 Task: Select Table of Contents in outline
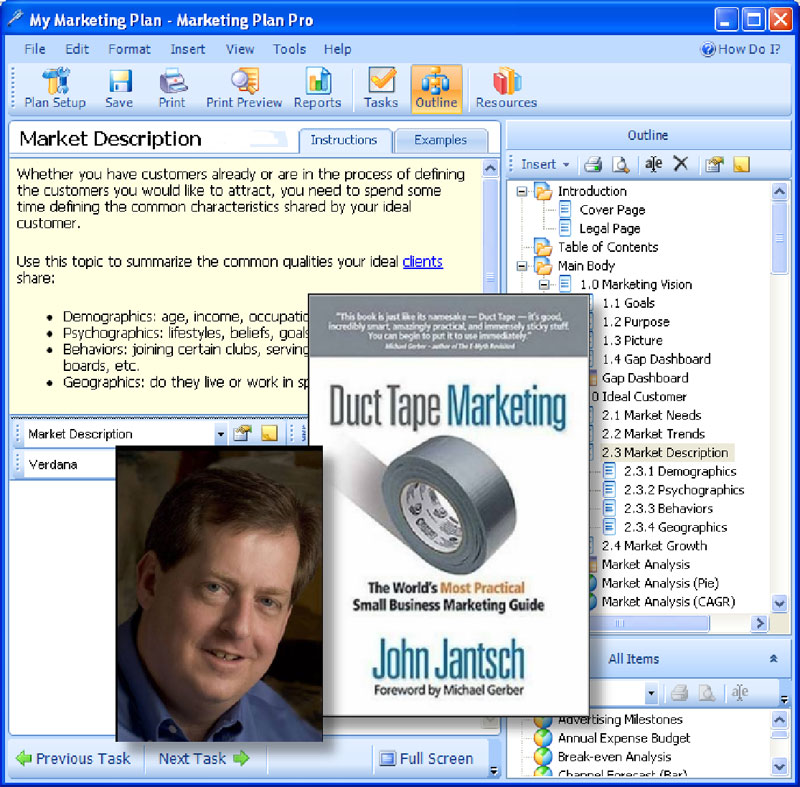[608, 247]
